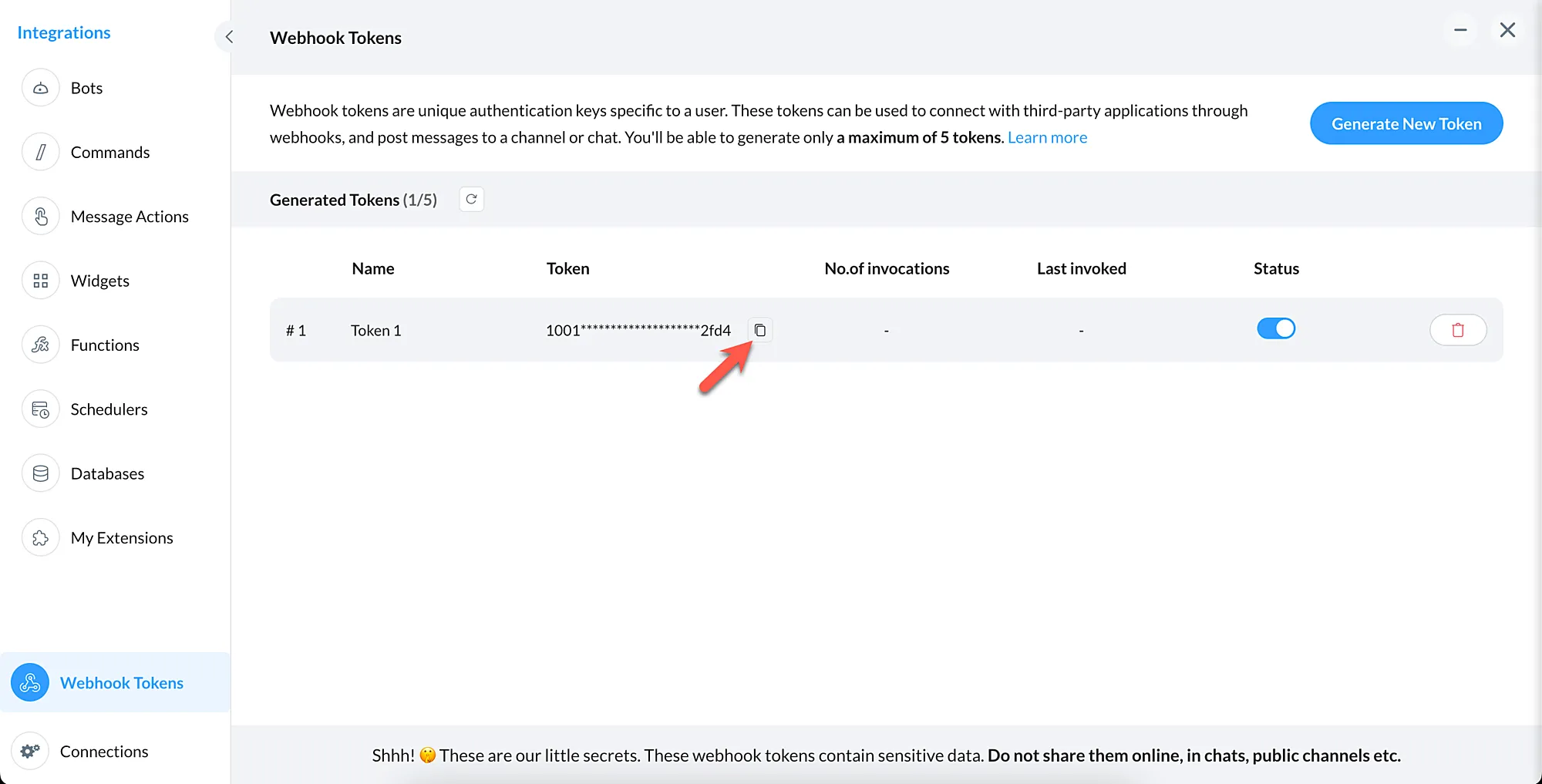1542x784 pixels.
Task: Copy the Token 1 webhook token
Action: [759, 330]
